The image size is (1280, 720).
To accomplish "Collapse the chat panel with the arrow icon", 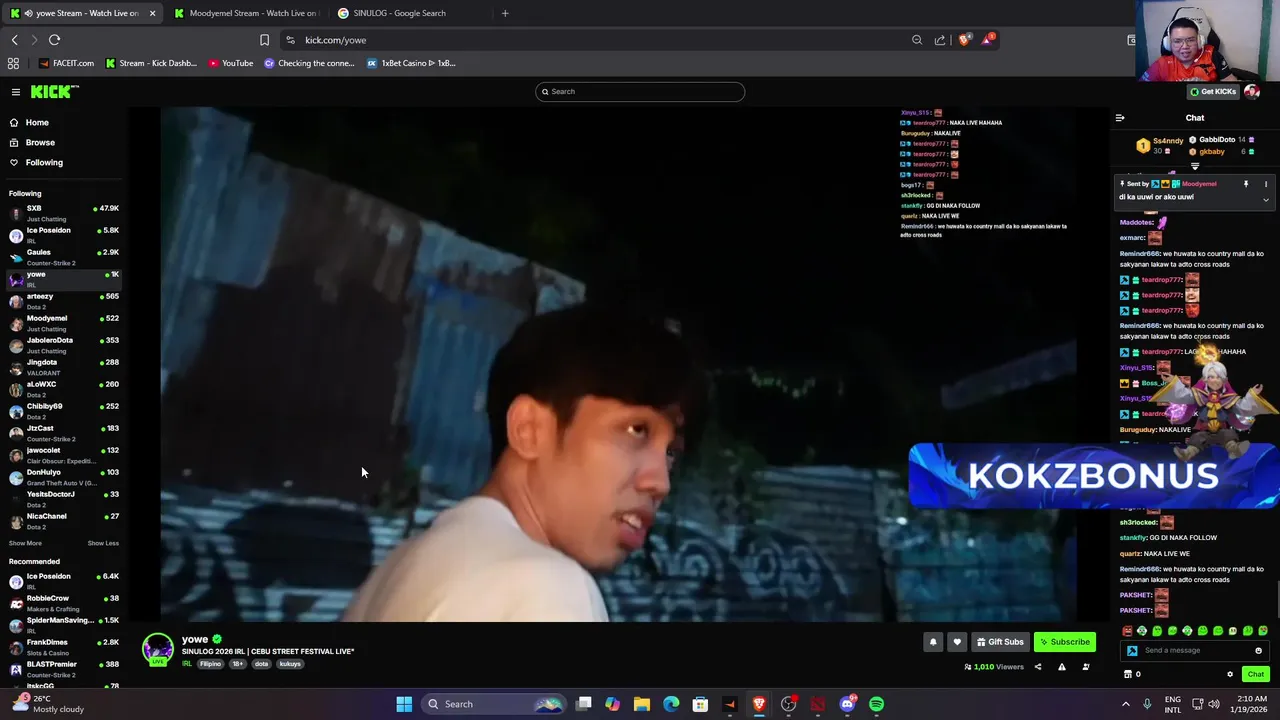I will (1120, 118).
